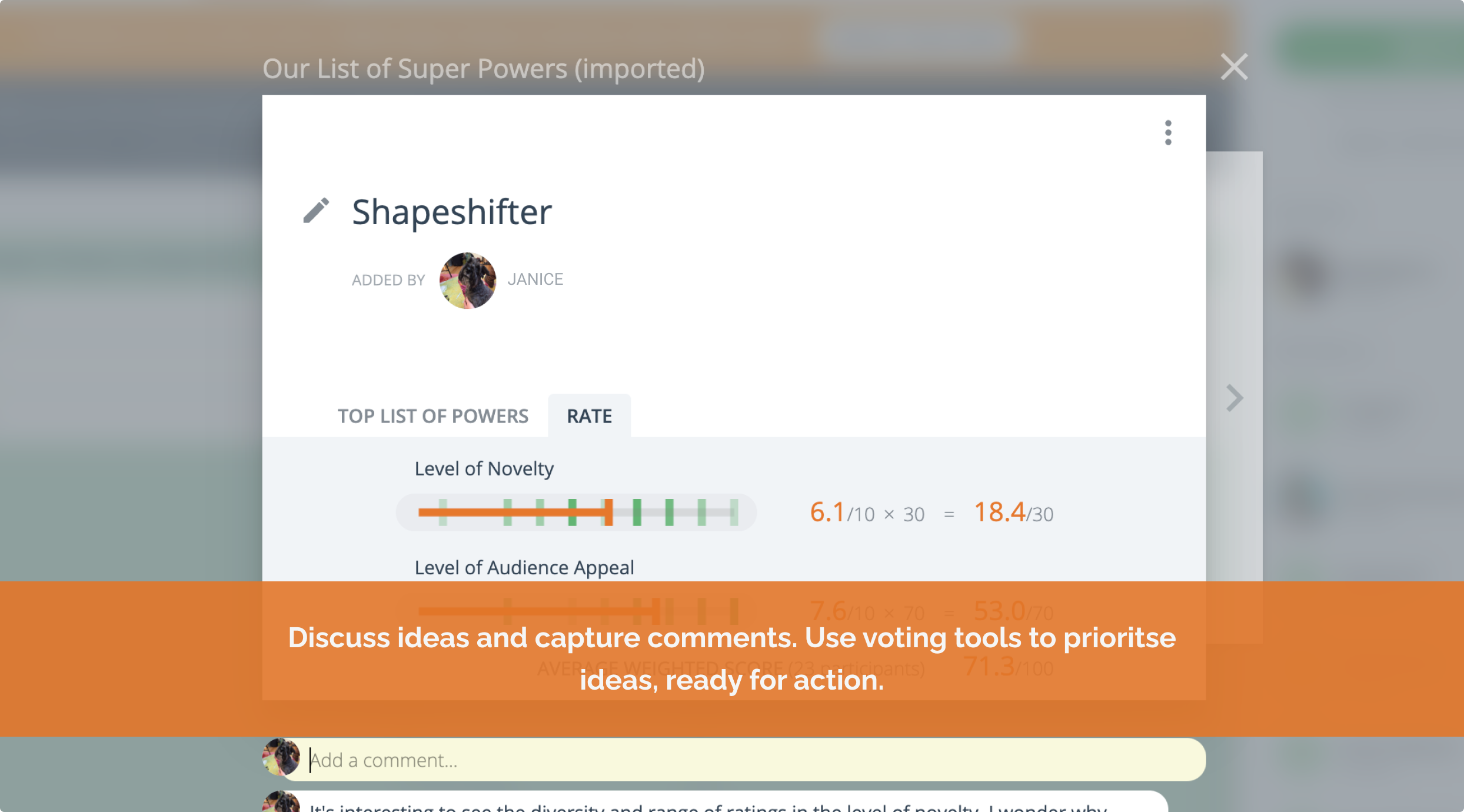Click the pencil edit icon beside Shapeshifter
1464x812 pixels.
pos(316,211)
